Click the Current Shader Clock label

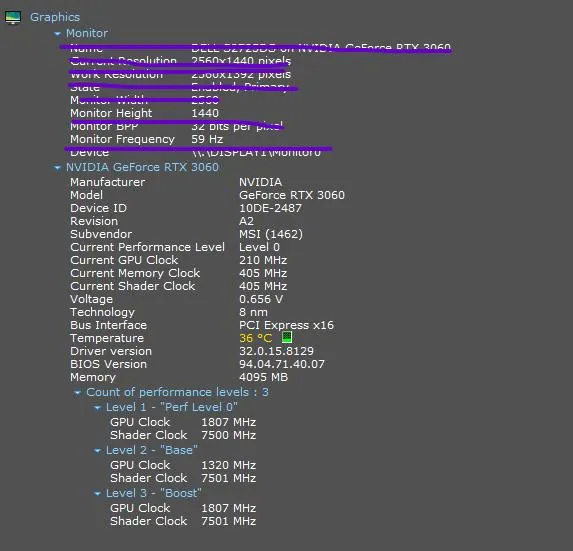pyautogui.click(x=133, y=286)
